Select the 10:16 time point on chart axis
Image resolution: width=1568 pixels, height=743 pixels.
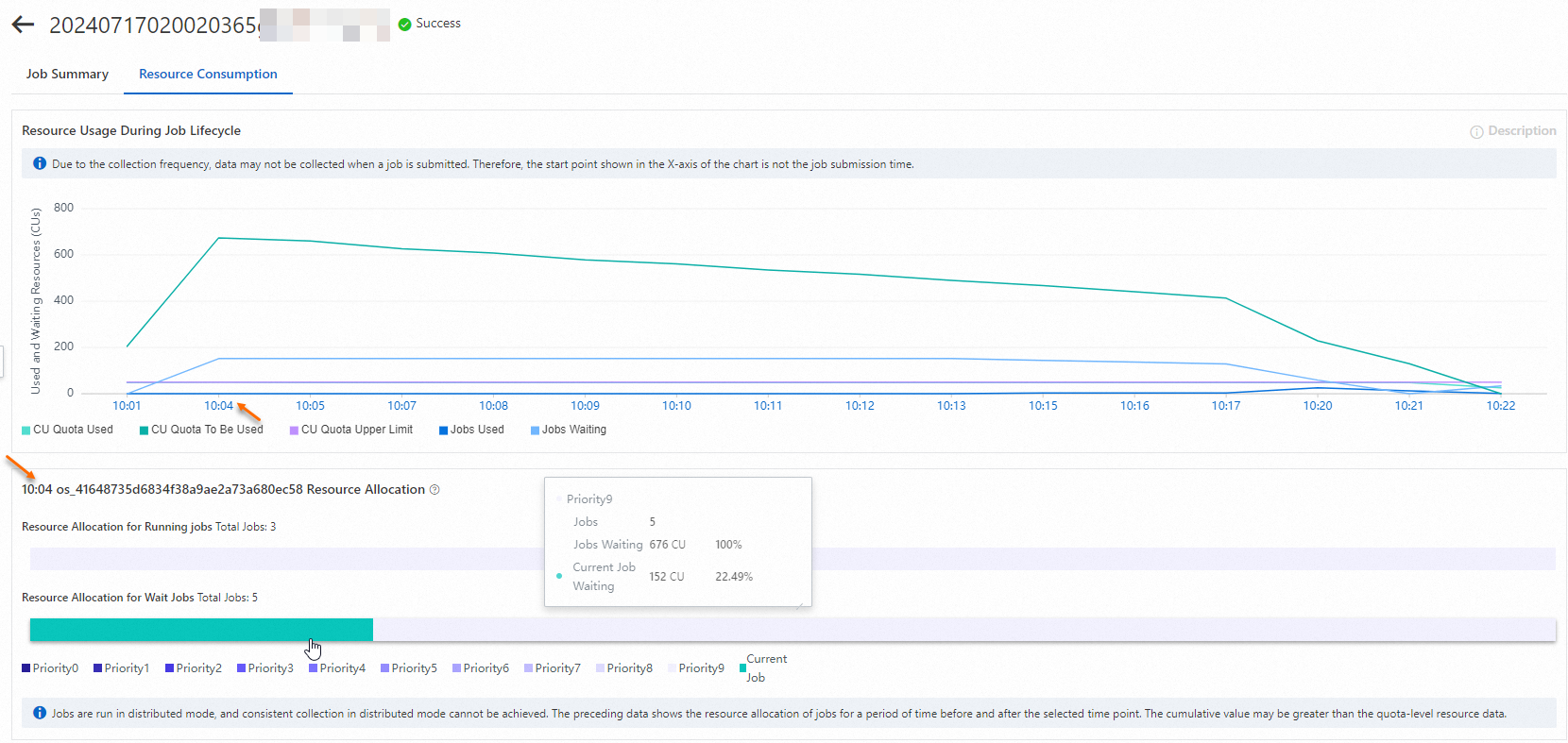pyautogui.click(x=1134, y=406)
